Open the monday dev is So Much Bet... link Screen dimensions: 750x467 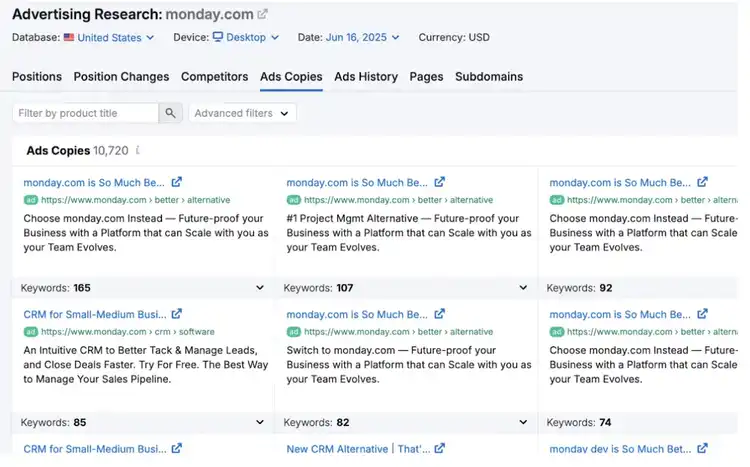click(x=620, y=449)
